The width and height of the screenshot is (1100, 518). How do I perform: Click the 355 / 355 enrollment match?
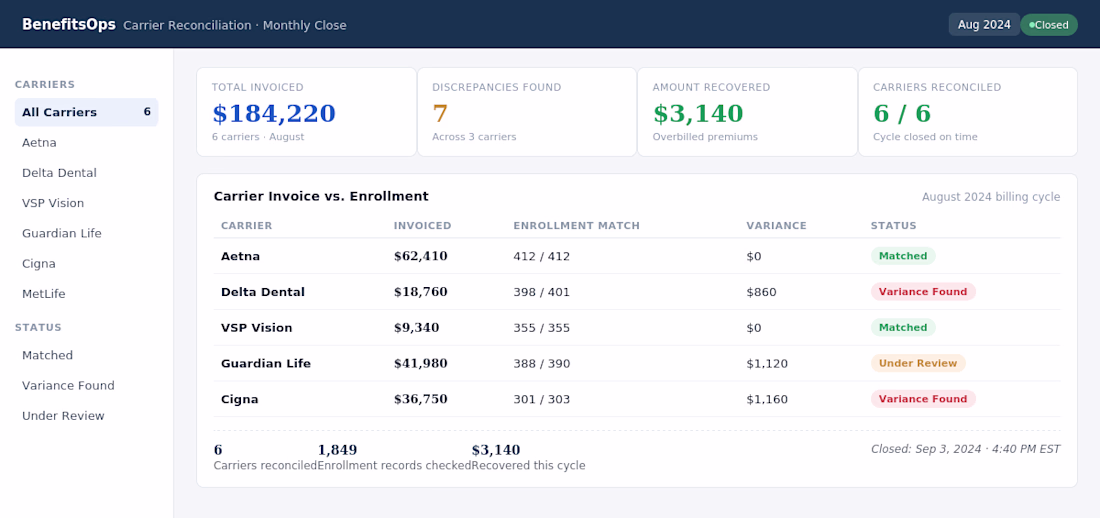(x=542, y=328)
